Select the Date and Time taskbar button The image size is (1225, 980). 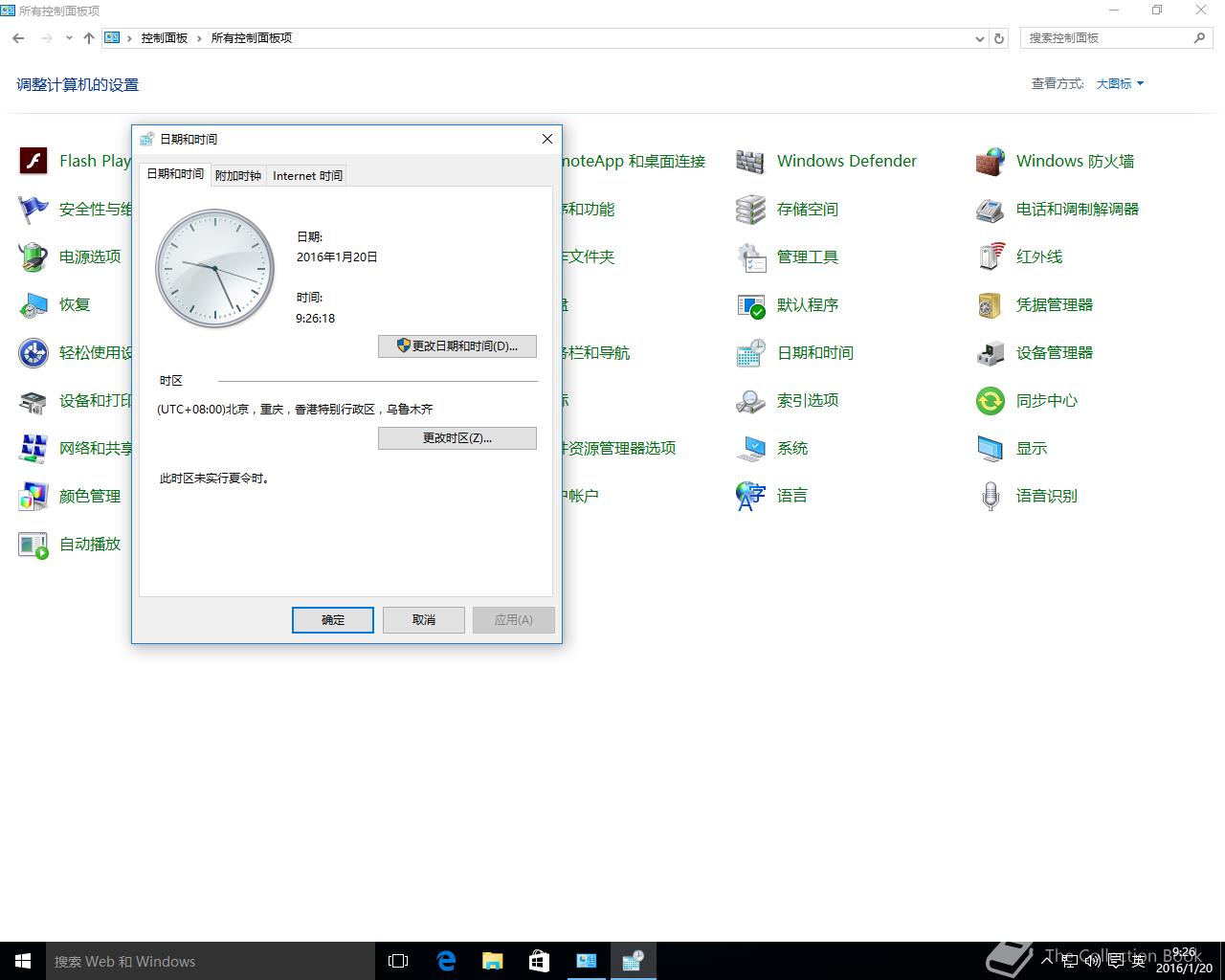click(633, 961)
